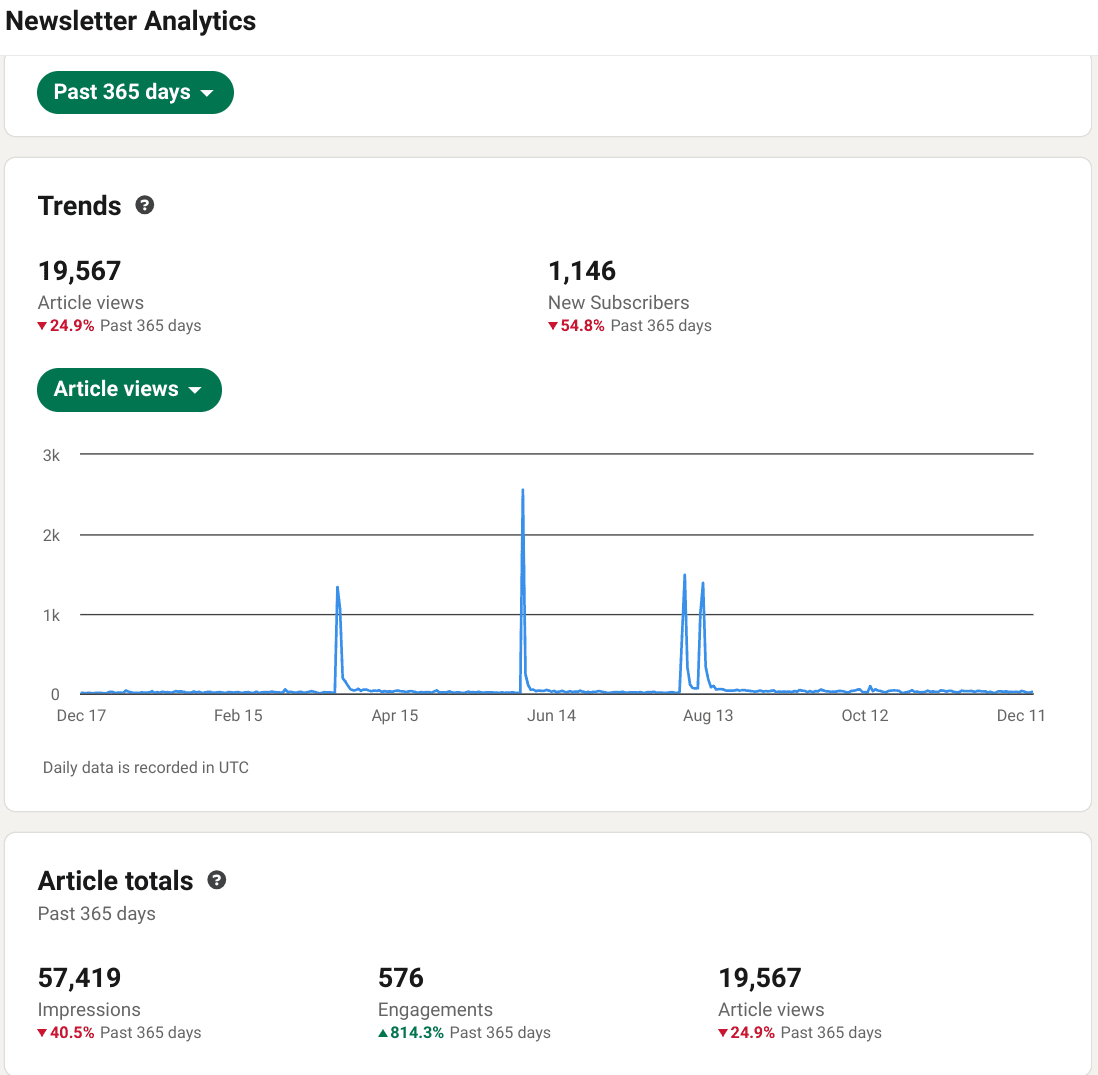Click the Past 365 days subtitle under Article totals

tap(97, 913)
